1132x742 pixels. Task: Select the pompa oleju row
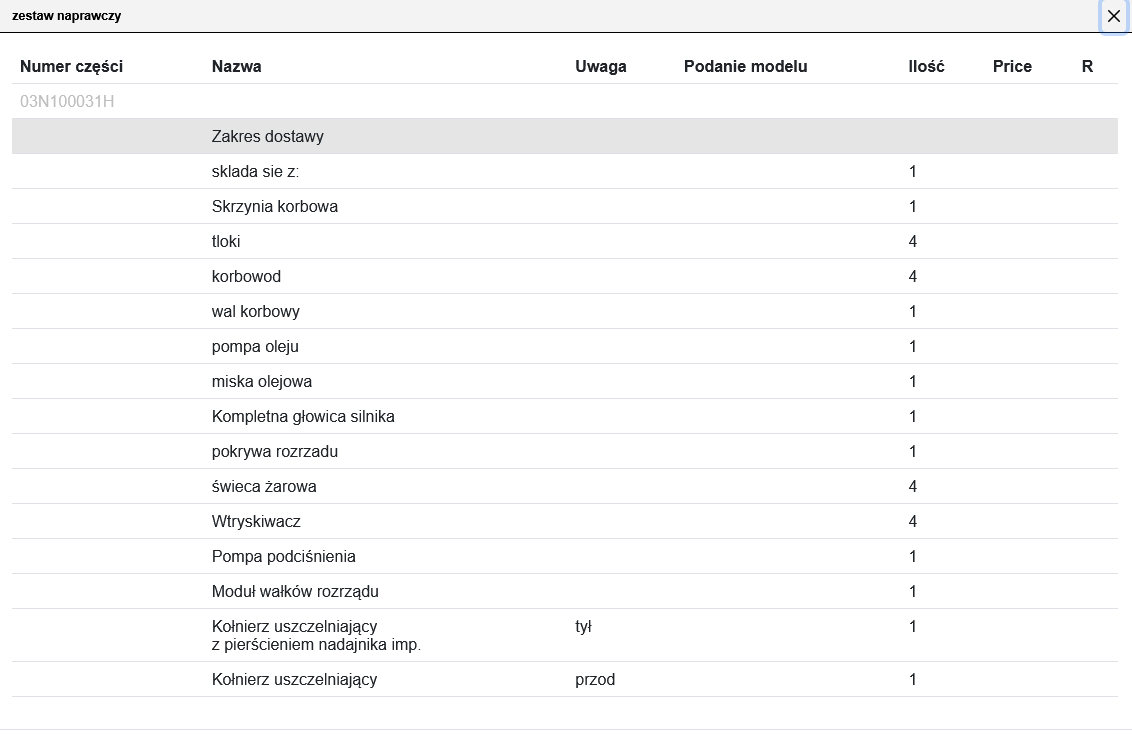(x=255, y=347)
